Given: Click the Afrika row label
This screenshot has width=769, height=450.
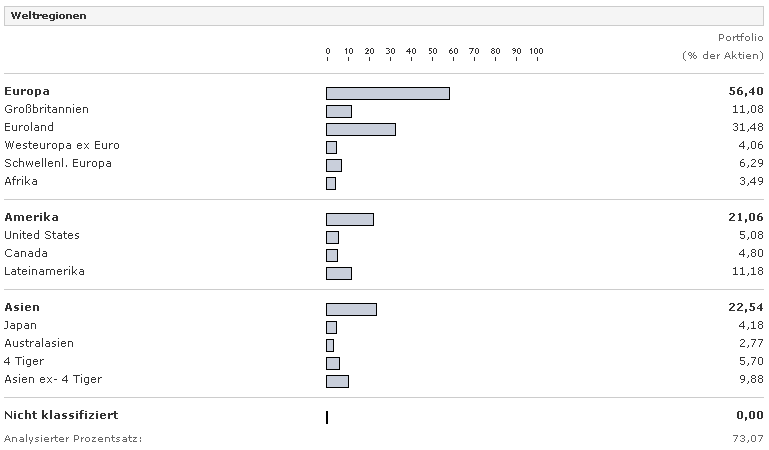Looking at the screenshot, I should (x=21, y=181).
